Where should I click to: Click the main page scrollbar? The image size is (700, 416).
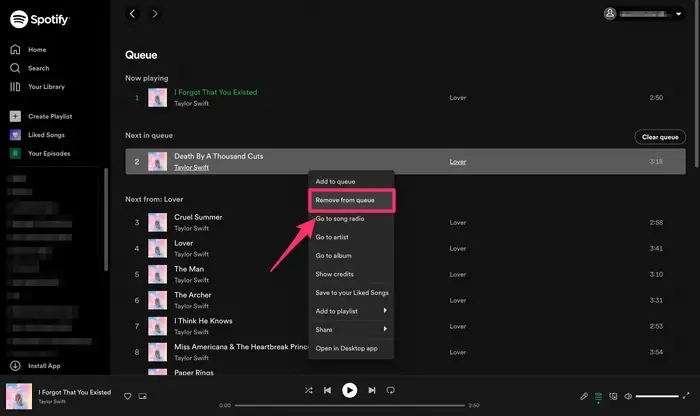click(x=697, y=83)
